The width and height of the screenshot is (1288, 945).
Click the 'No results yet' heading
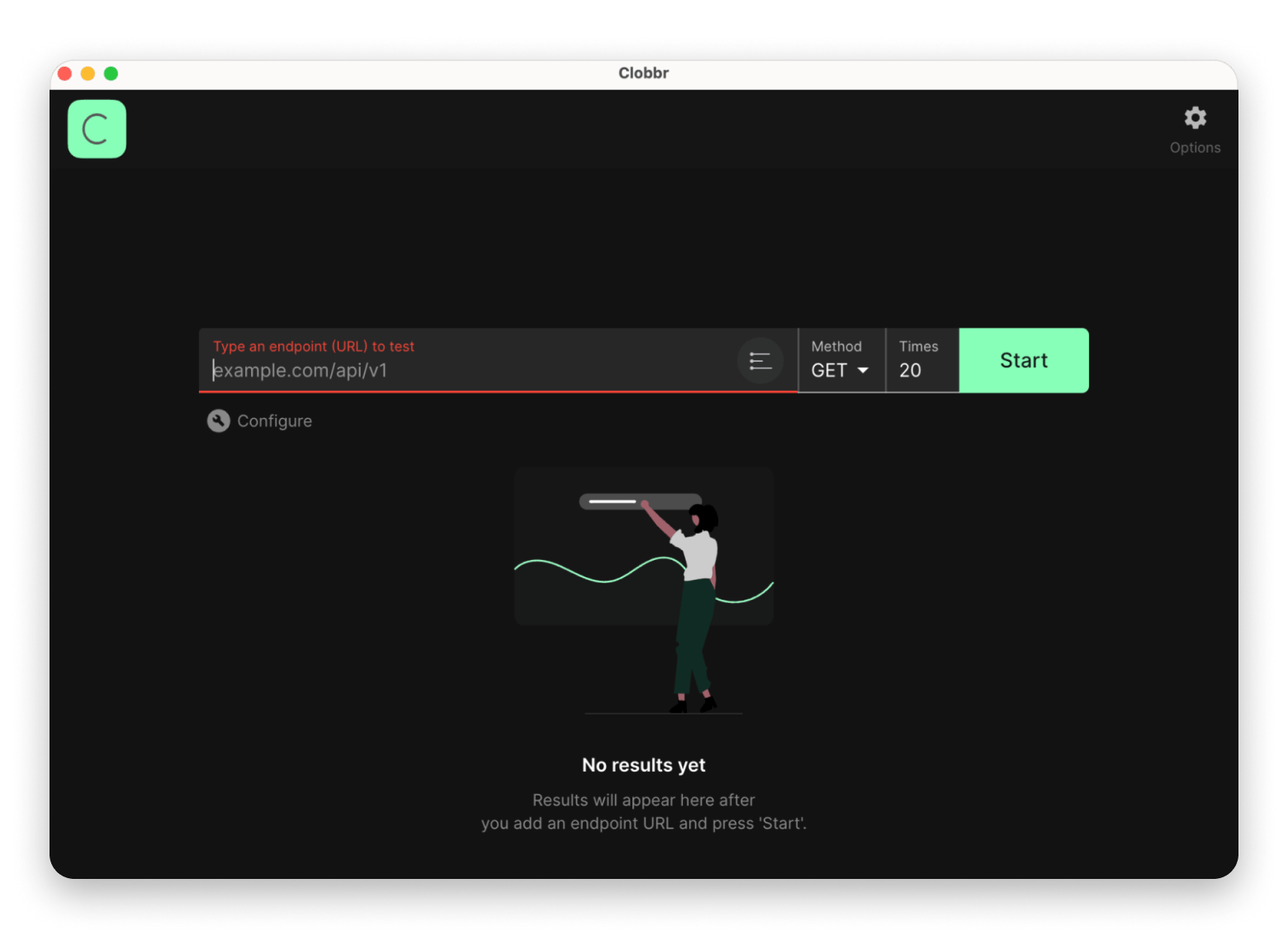(x=644, y=765)
